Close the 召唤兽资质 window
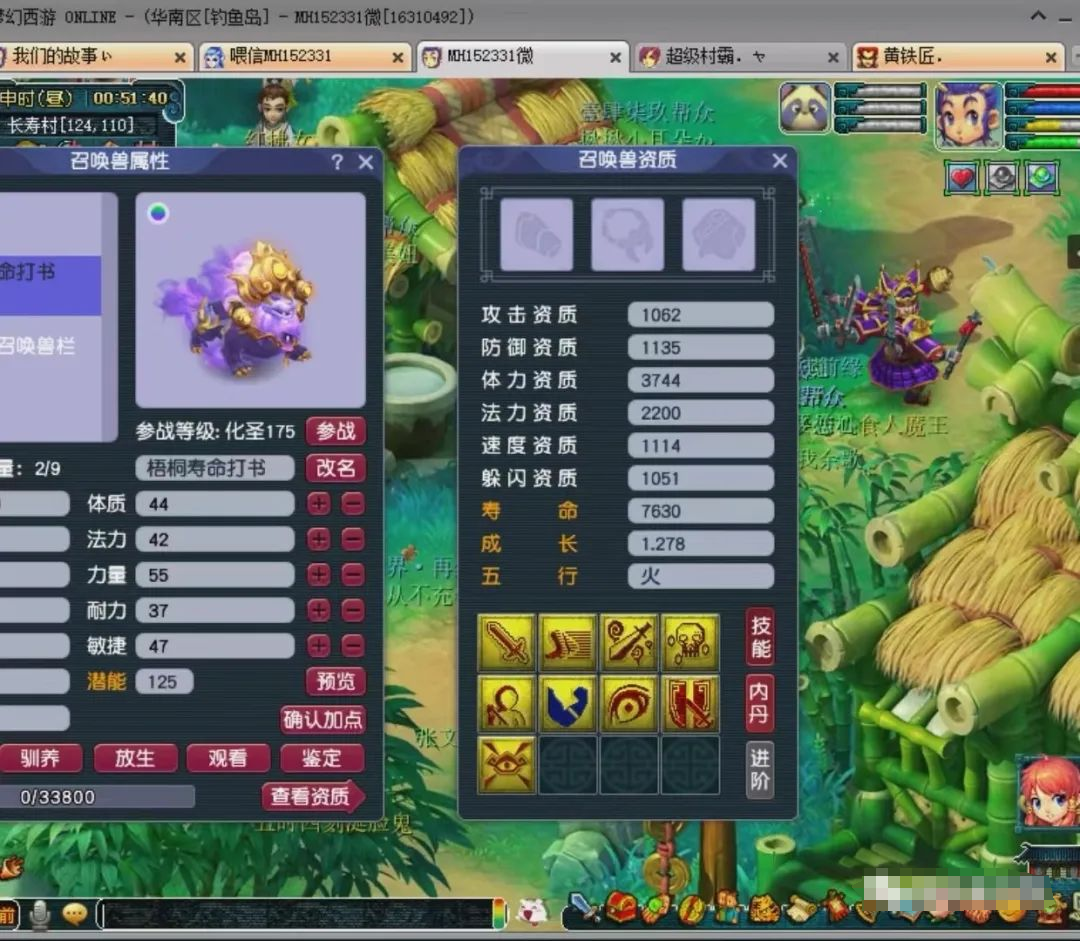The height and width of the screenshot is (941, 1080). pos(780,161)
